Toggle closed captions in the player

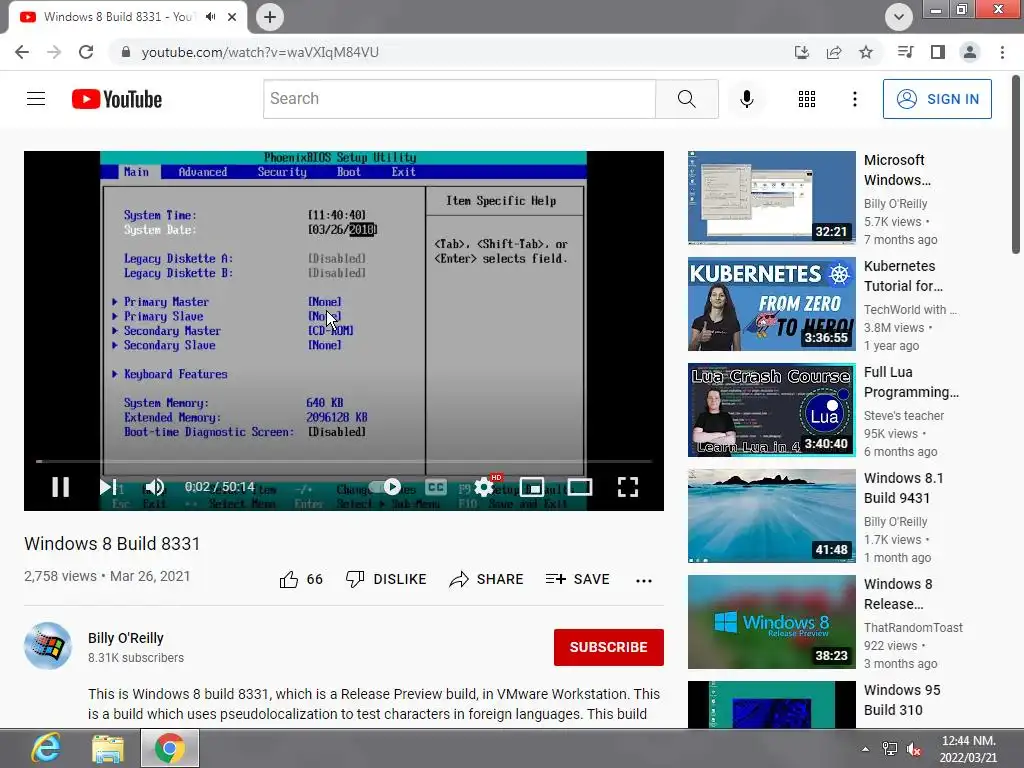point(436,487)
